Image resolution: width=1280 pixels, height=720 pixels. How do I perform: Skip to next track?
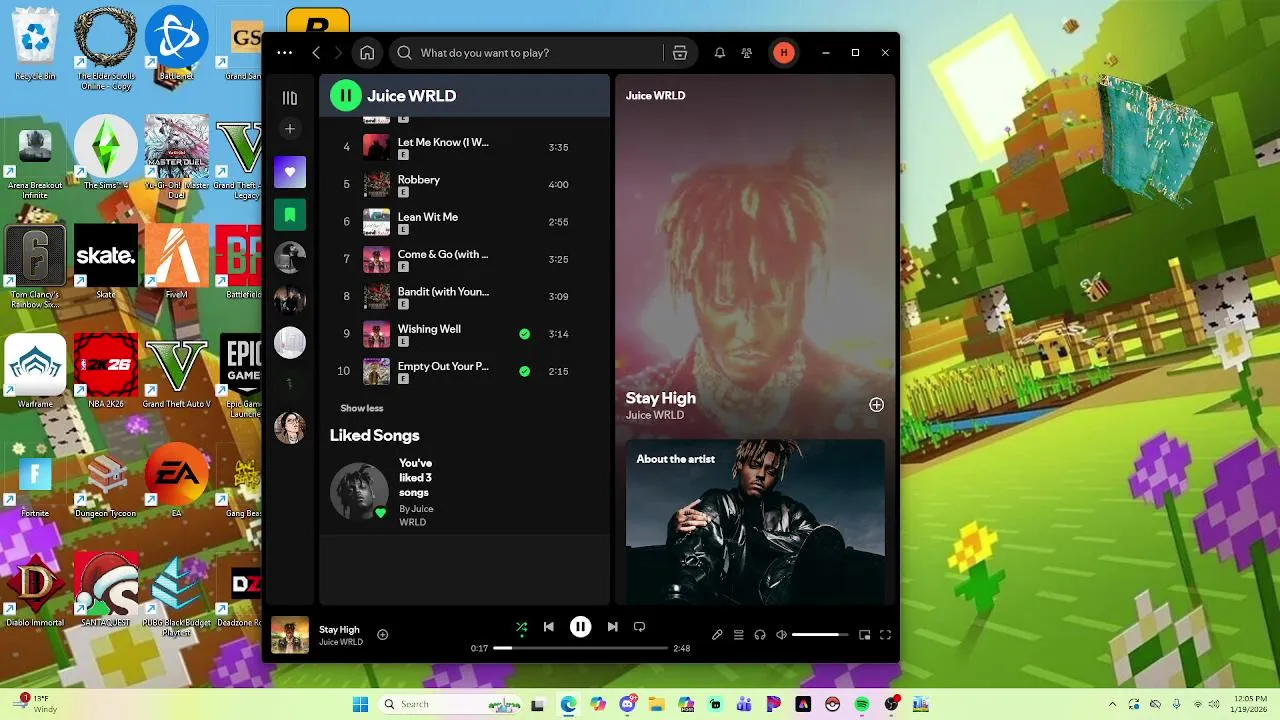(612, 627)
